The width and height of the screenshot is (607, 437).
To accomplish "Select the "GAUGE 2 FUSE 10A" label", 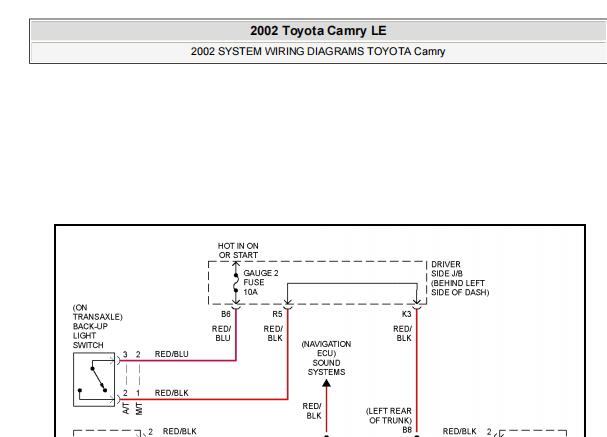I will tap(261, 283).
